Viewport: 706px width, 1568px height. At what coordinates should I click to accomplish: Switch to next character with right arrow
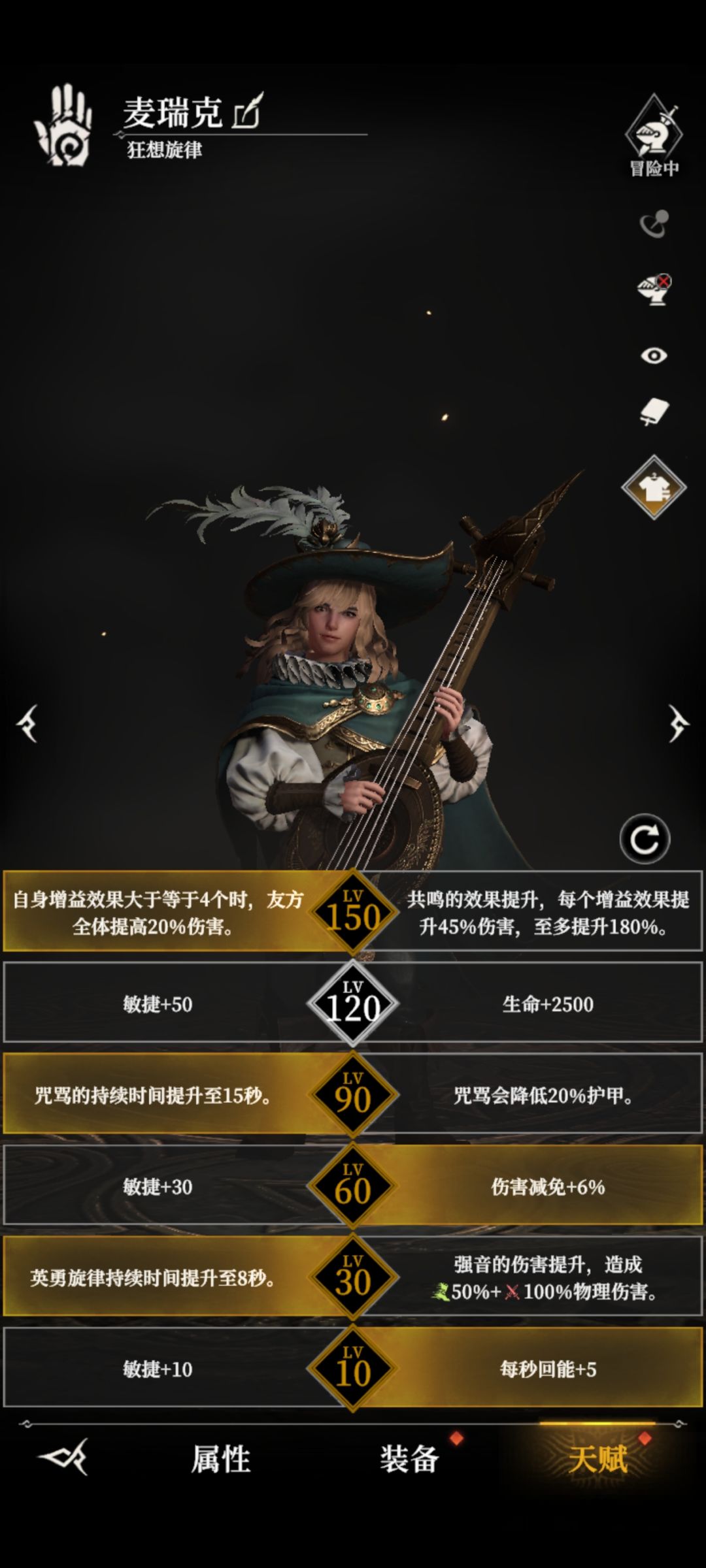point(679,723)
